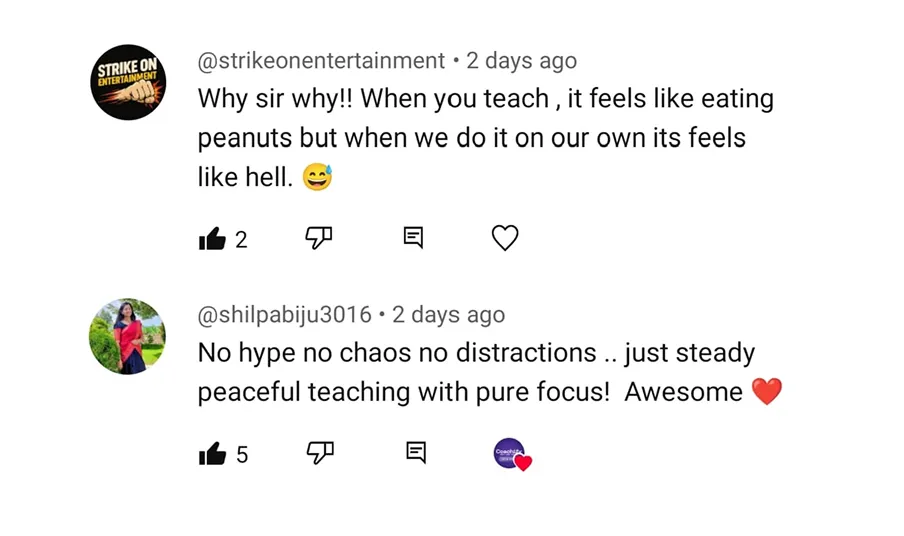
Task: Open the @shilpabiju3016 profile picture
Action: coord(128,336)
